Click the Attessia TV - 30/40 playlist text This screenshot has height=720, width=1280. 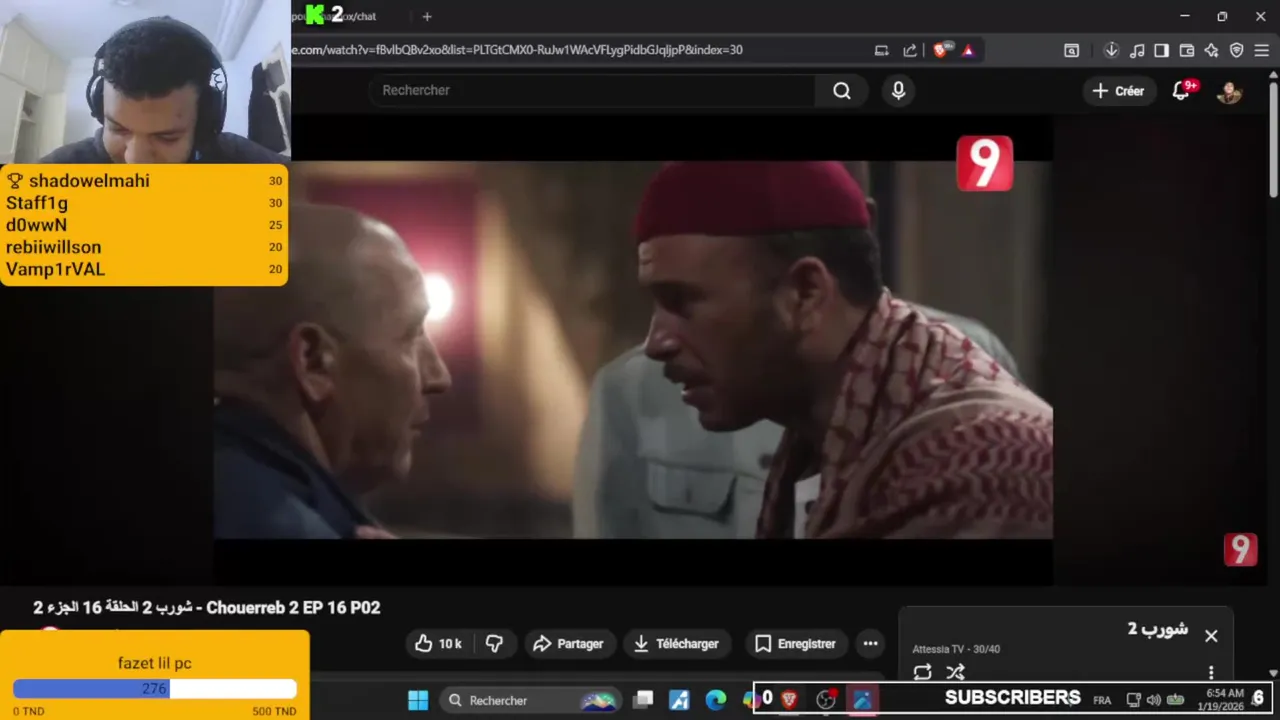click(x=955, y=649)
